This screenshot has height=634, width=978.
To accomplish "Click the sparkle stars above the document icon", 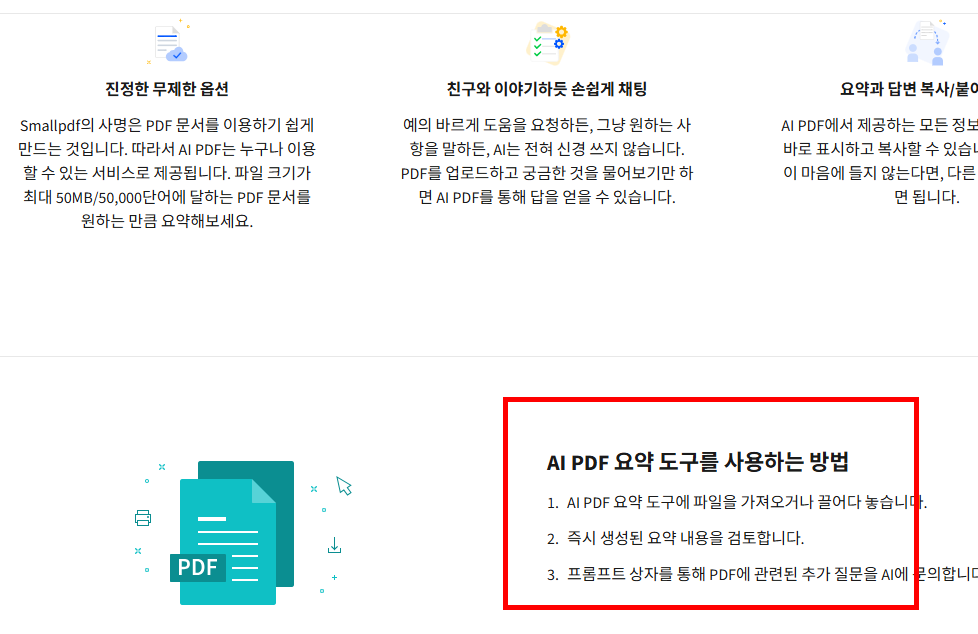I will [x=180, y=20].
